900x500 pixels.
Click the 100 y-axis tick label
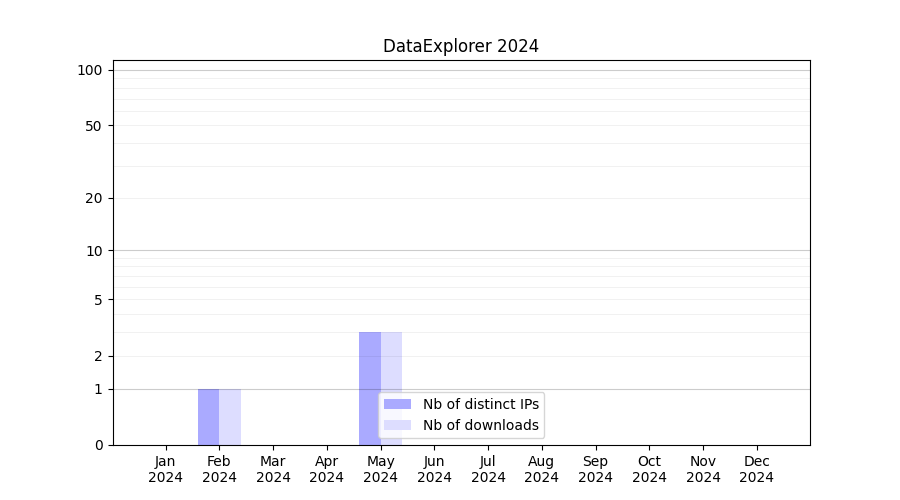coord(90,70)
